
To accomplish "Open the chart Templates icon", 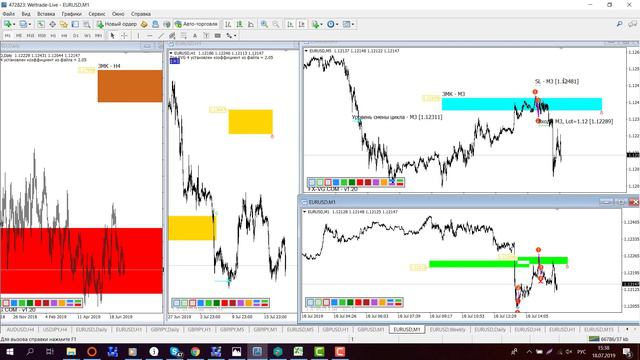I will tap(346, 24).
